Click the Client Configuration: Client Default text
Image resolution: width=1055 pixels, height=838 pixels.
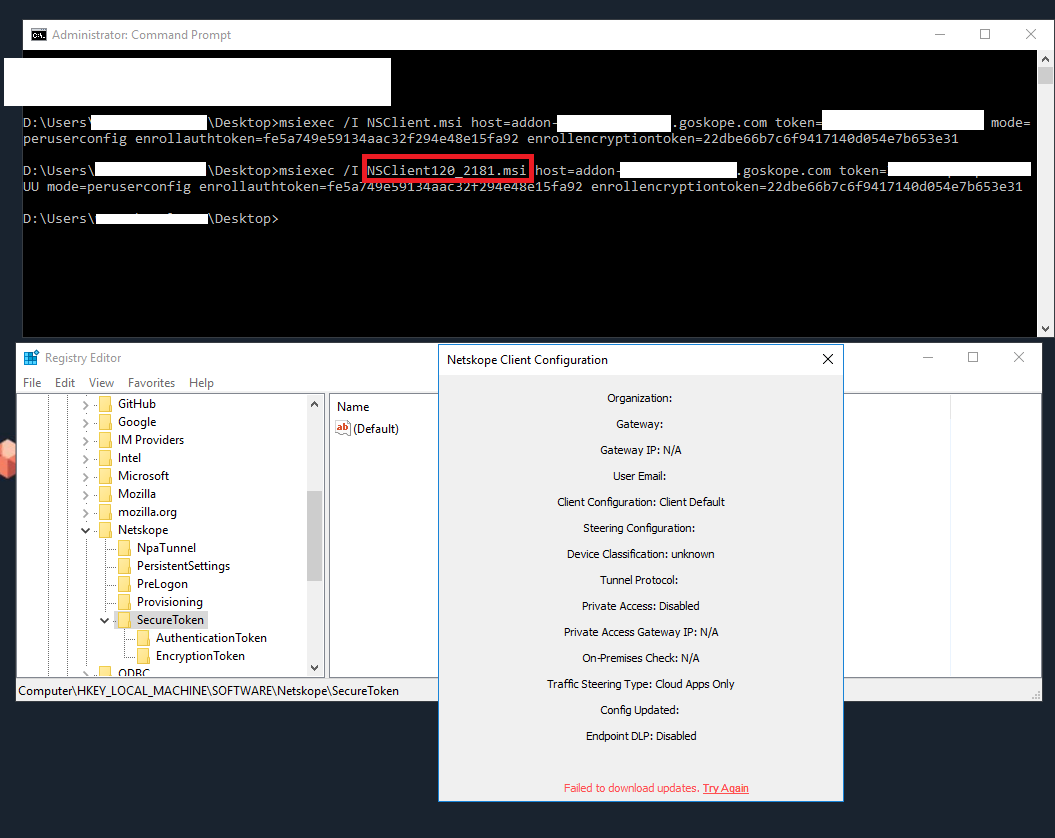point(641,502)
